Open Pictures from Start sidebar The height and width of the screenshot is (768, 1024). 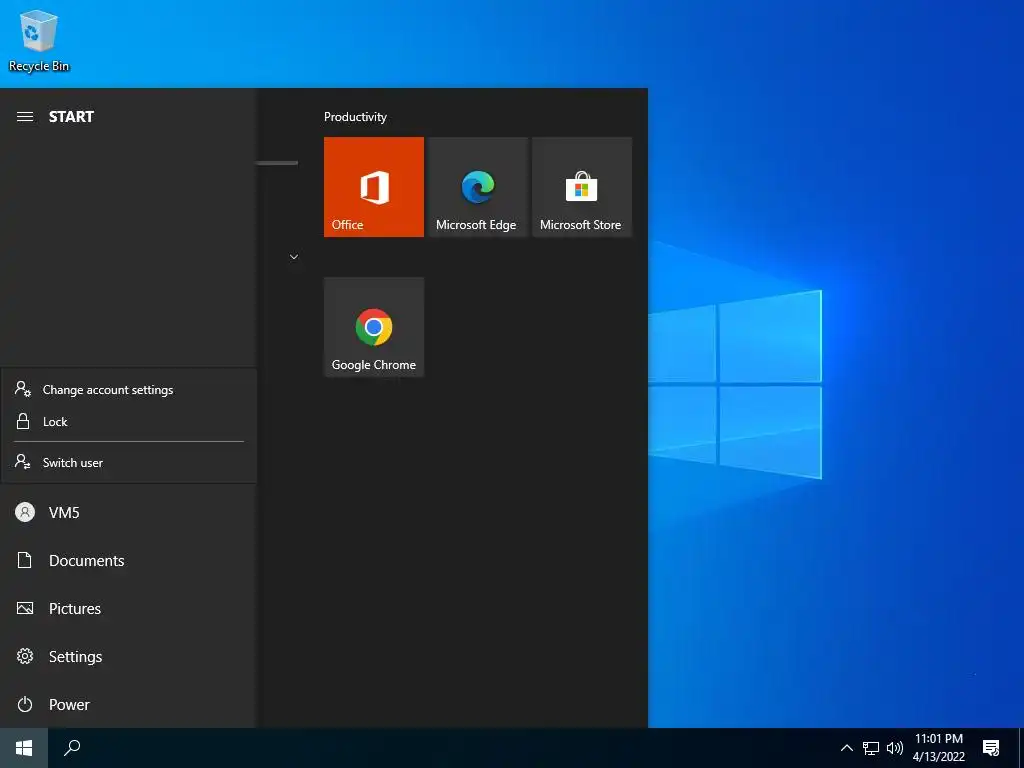129,609
